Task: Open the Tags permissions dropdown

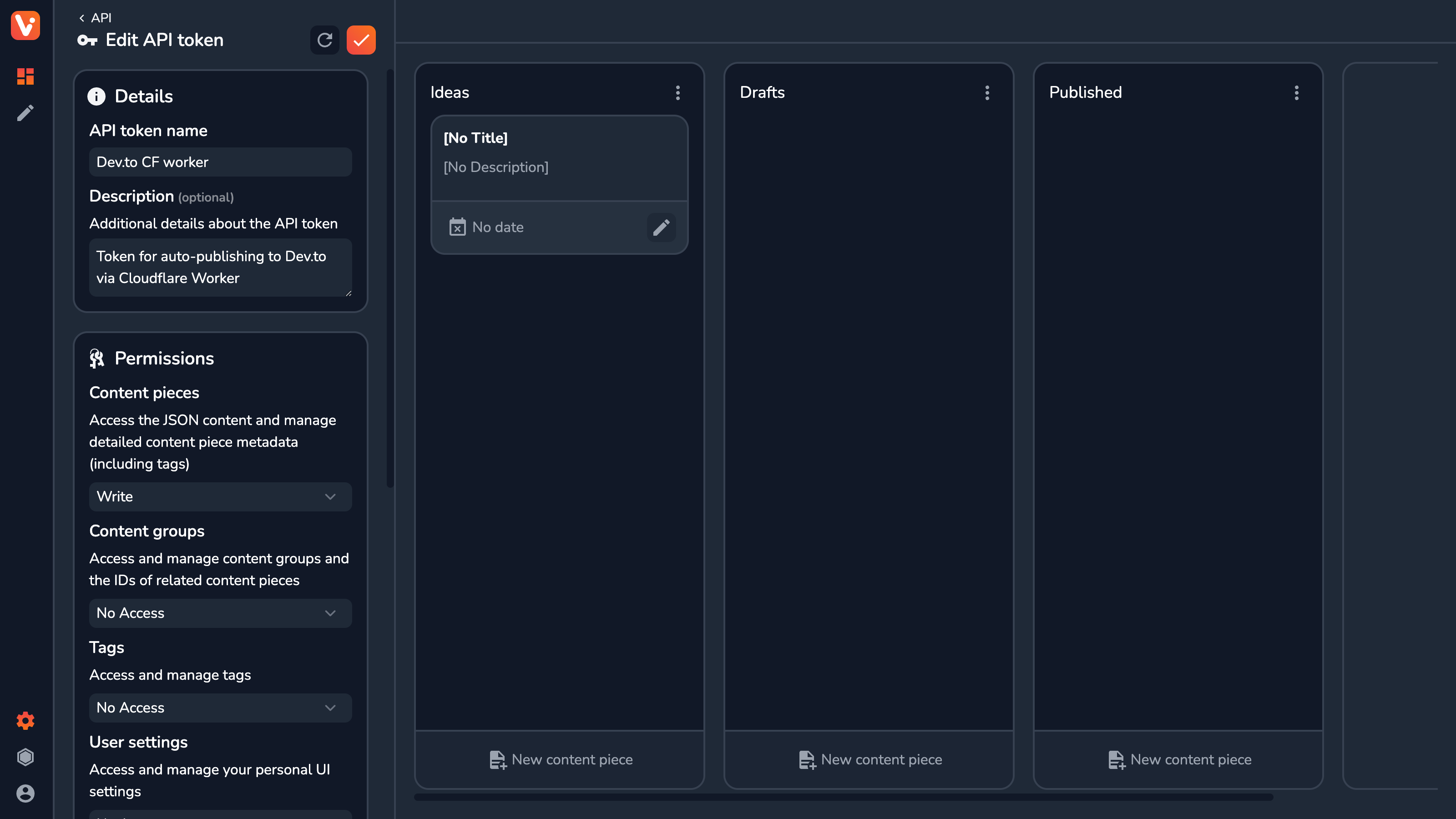Action: point(220,707)
